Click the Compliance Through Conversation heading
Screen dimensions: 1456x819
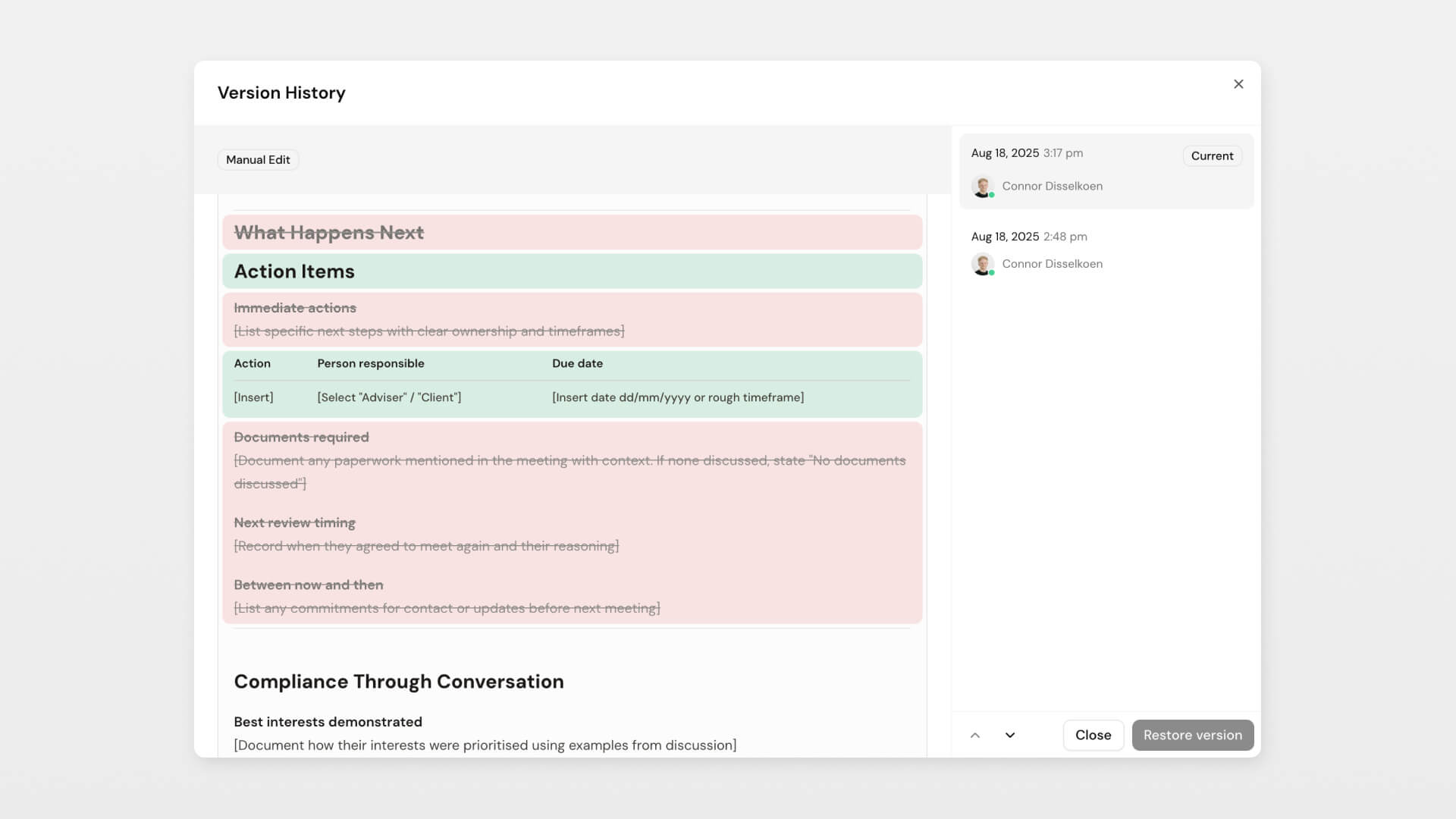[x=398, y=681]
